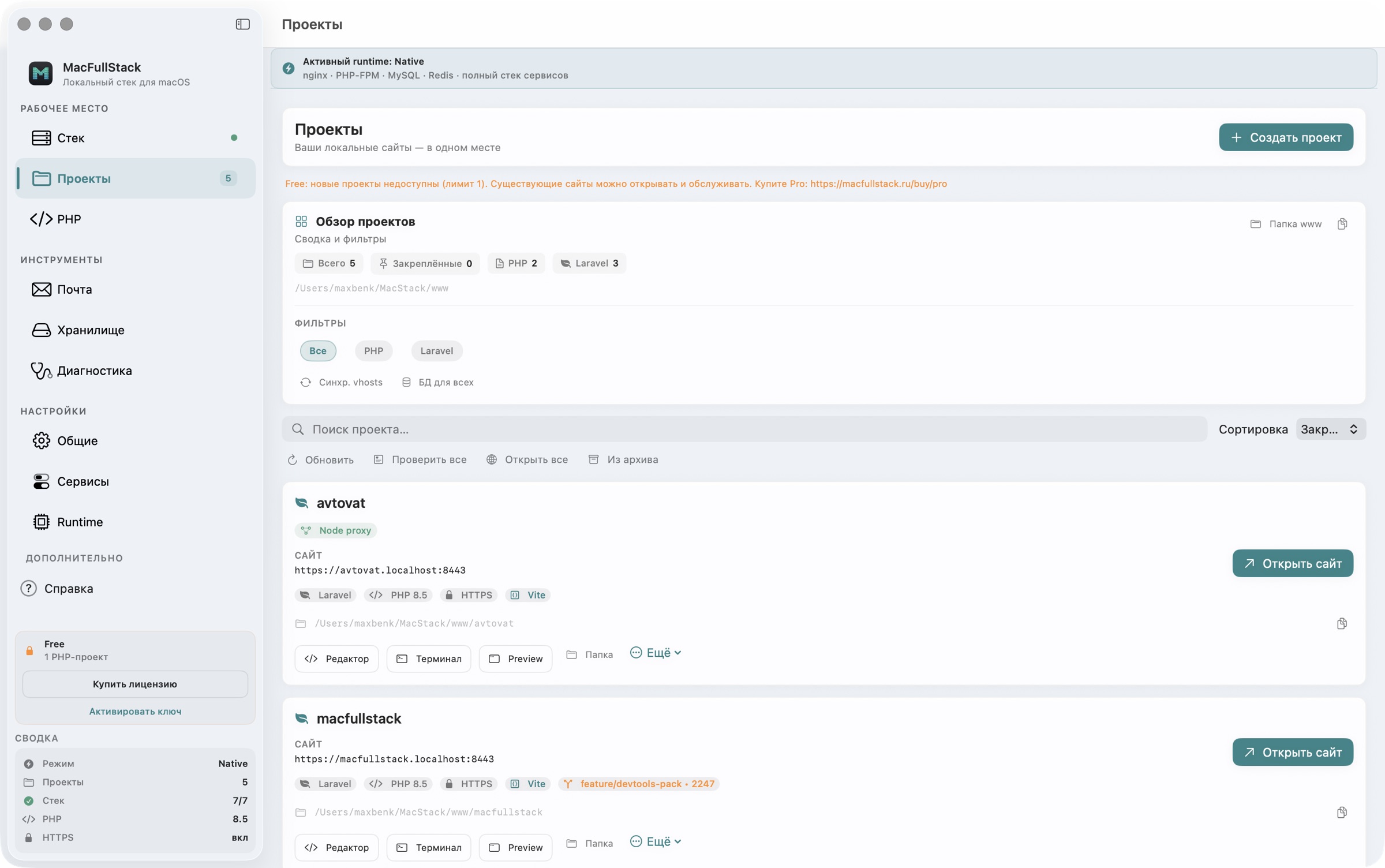Screen dimensions: 1385x868
Task: Open the avtovat site
Action: click(x=1293, y=564)
